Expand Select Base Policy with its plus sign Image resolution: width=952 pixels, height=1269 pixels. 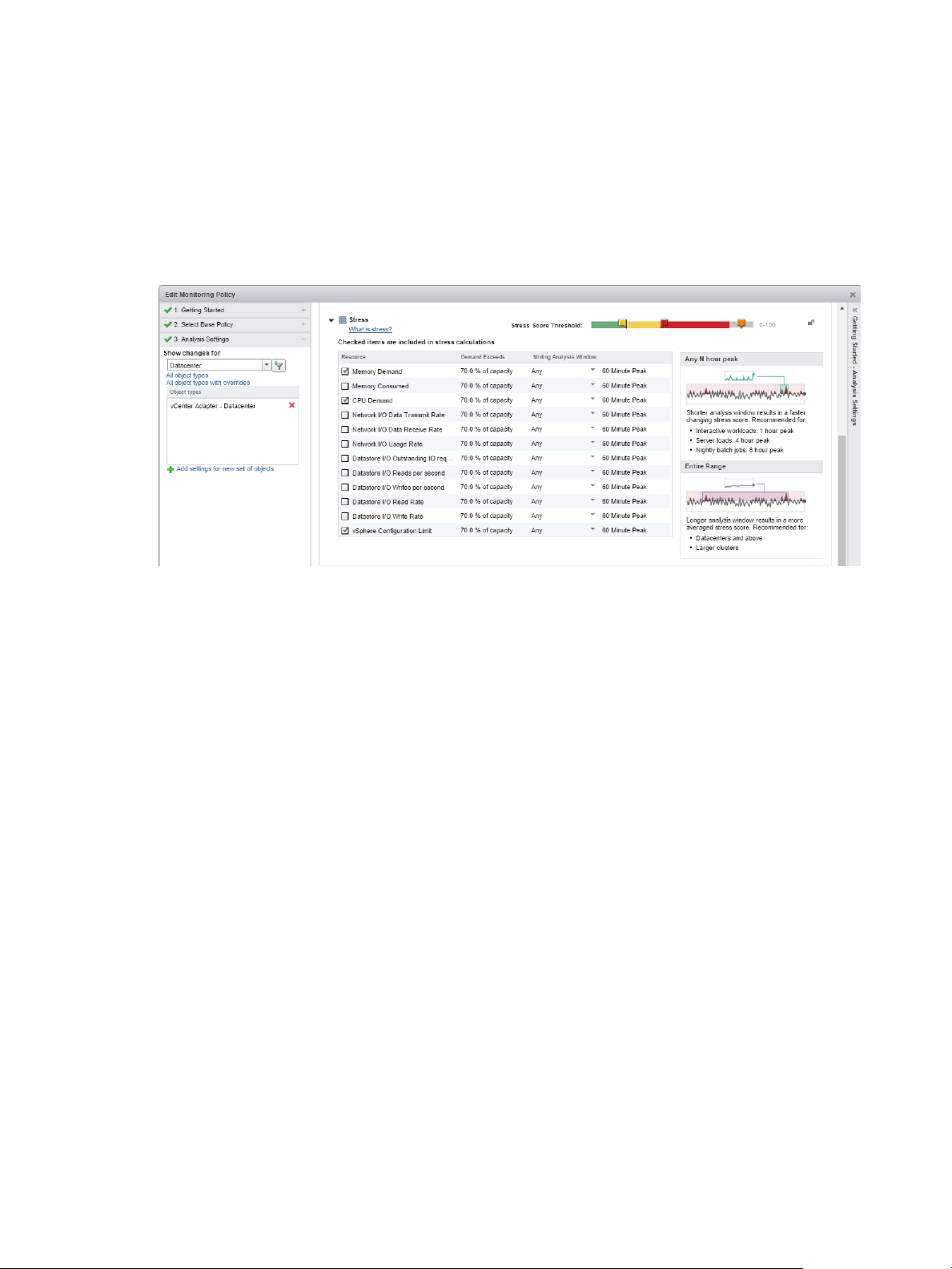[x=303, y=324]
